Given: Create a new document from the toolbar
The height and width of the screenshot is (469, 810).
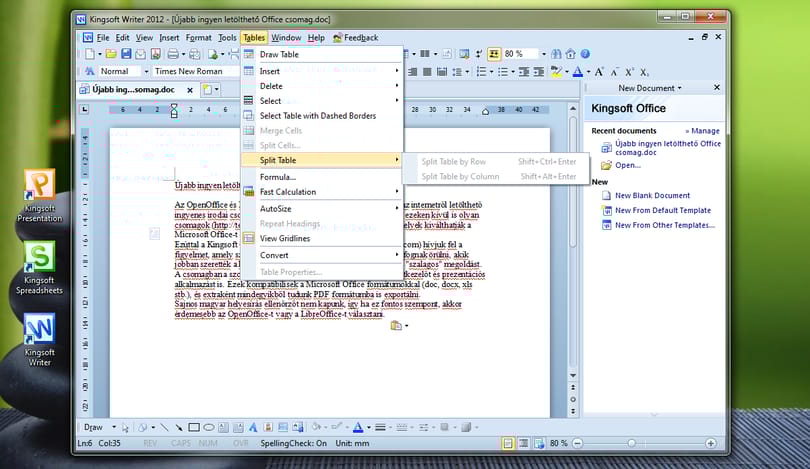Looking at the screenshot, I should (x=89, y=54).
